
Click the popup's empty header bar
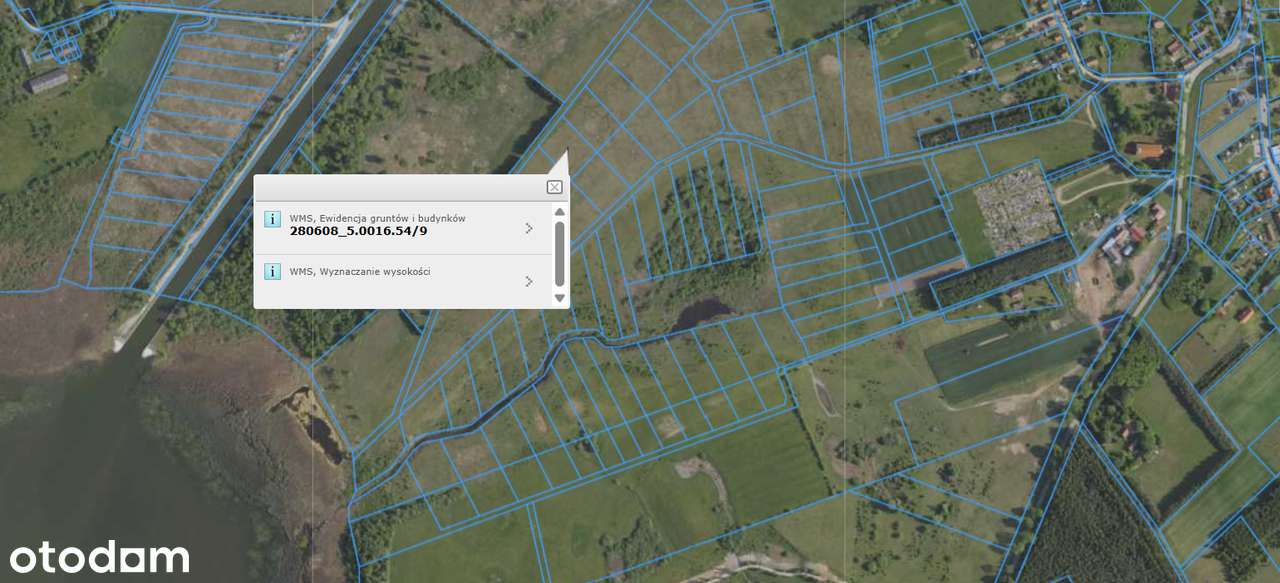400,187
